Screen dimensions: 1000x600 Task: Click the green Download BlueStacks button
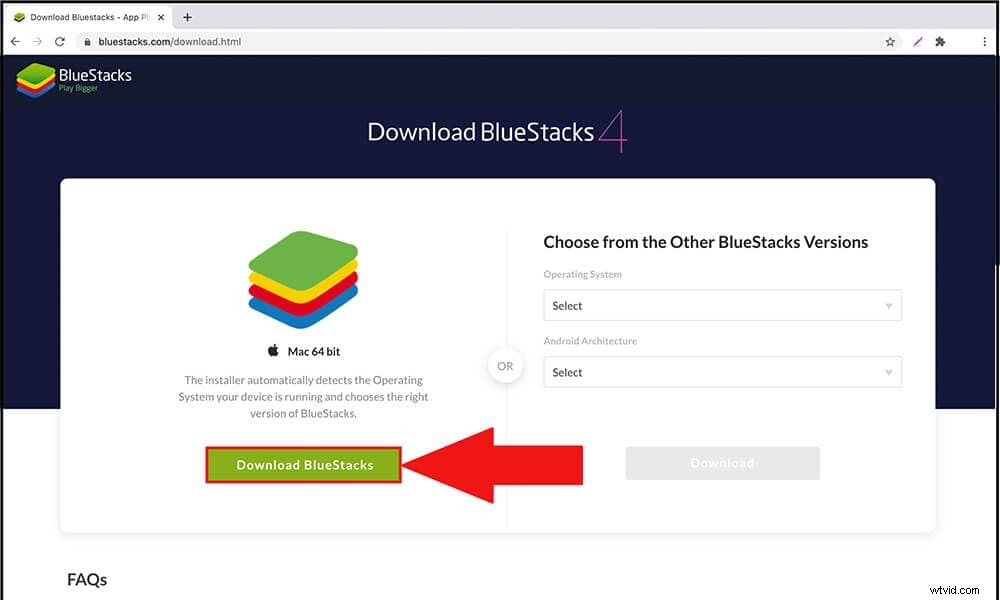pos(303,464)
